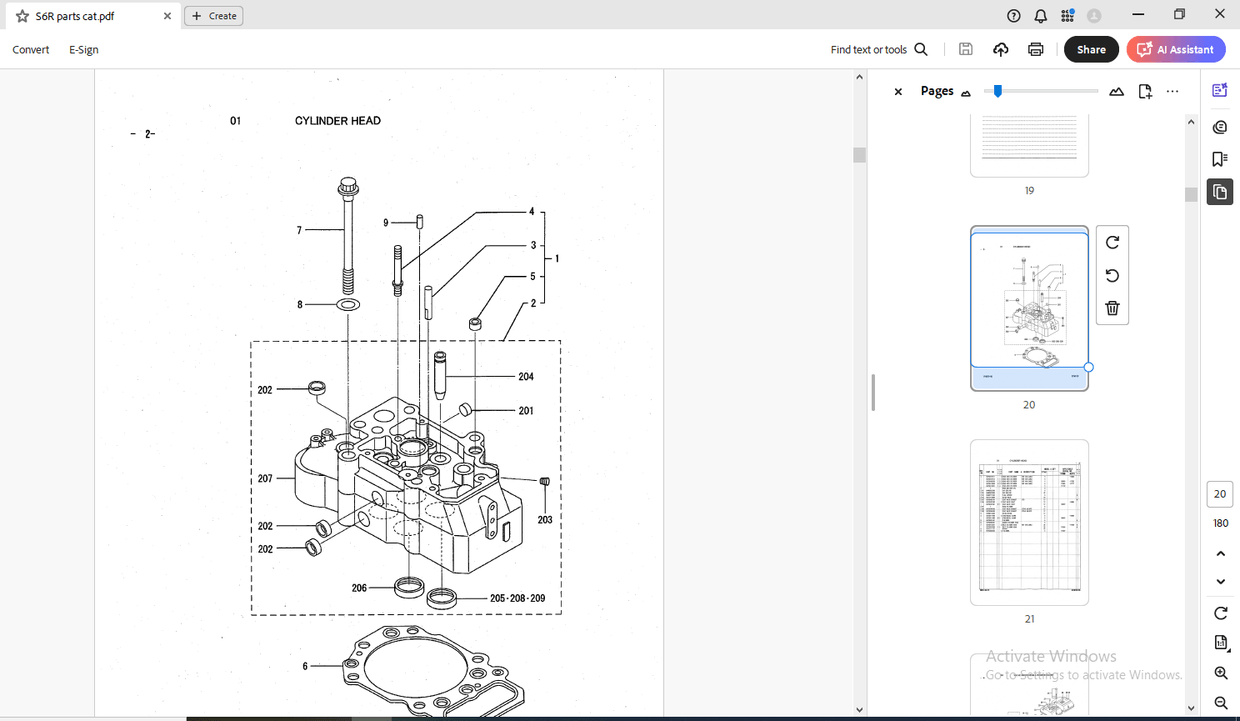Open the Convert menu
The height and width of the screenshot is (721, 1240).
30,49
